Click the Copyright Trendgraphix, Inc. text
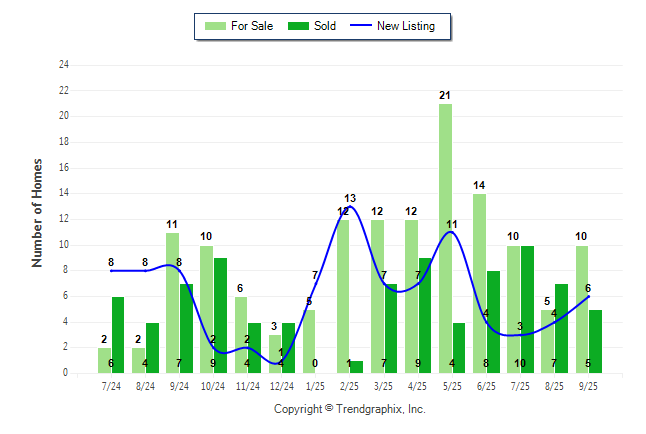The height and width of the screenshot is (434, 646). (x=350, y=409)
